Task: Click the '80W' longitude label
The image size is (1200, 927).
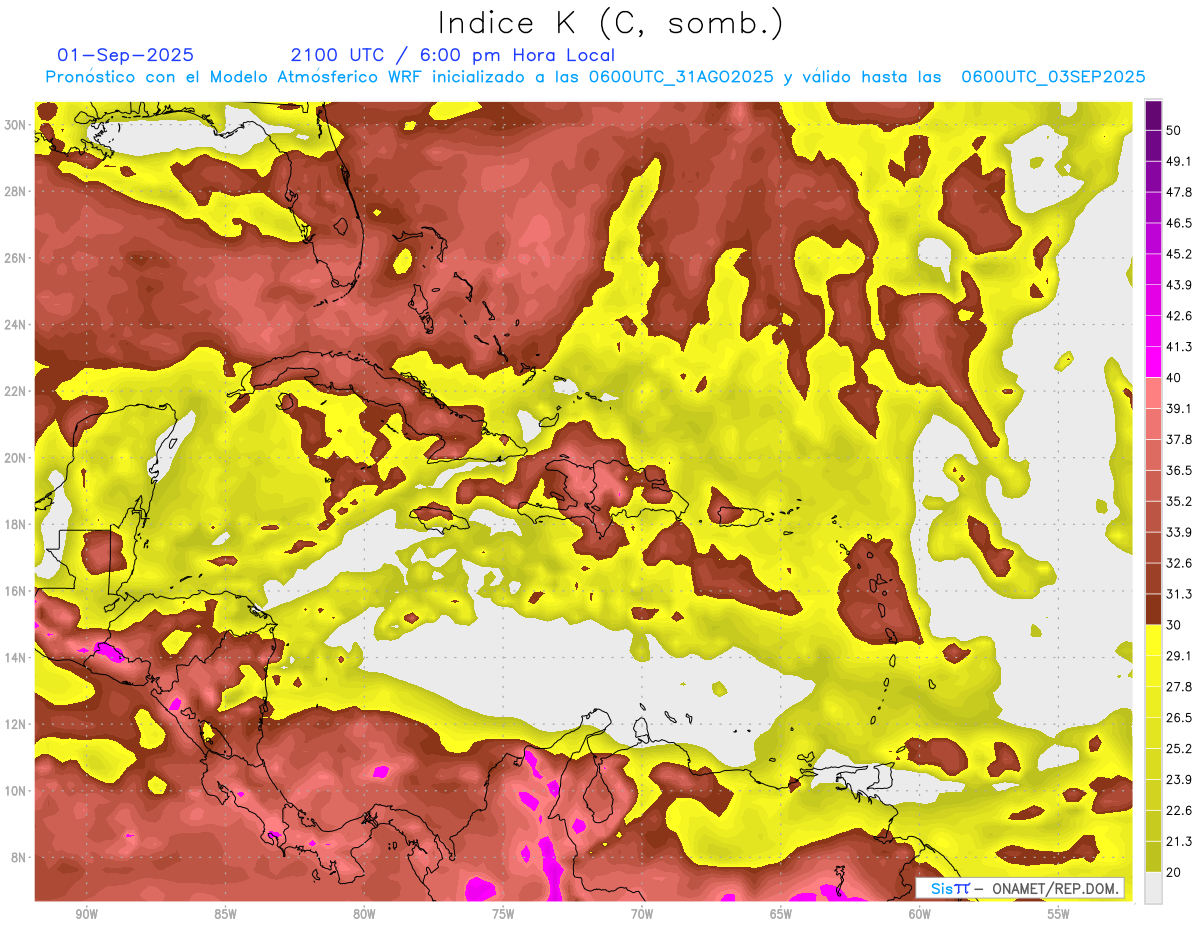Action: [x=364, y=914]
